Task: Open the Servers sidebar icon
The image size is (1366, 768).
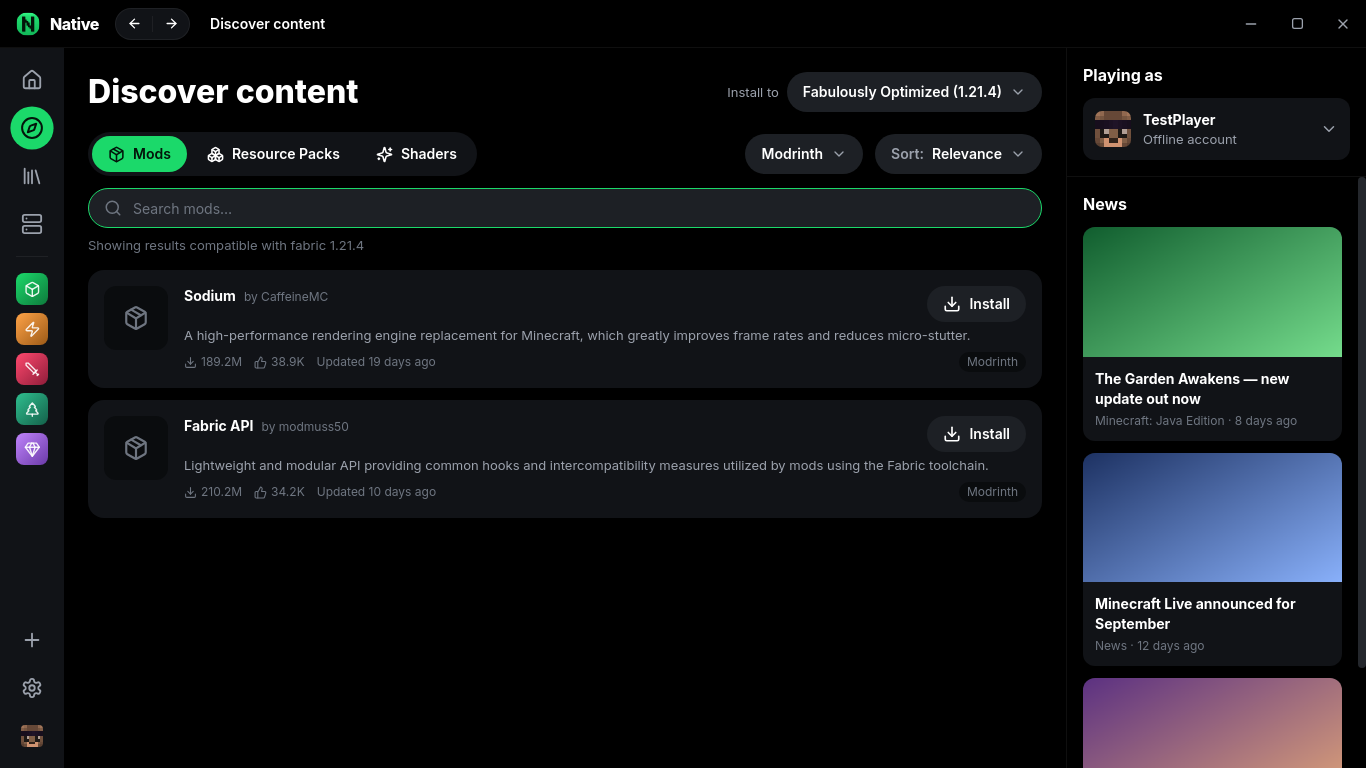Action: tap(32, 224)
